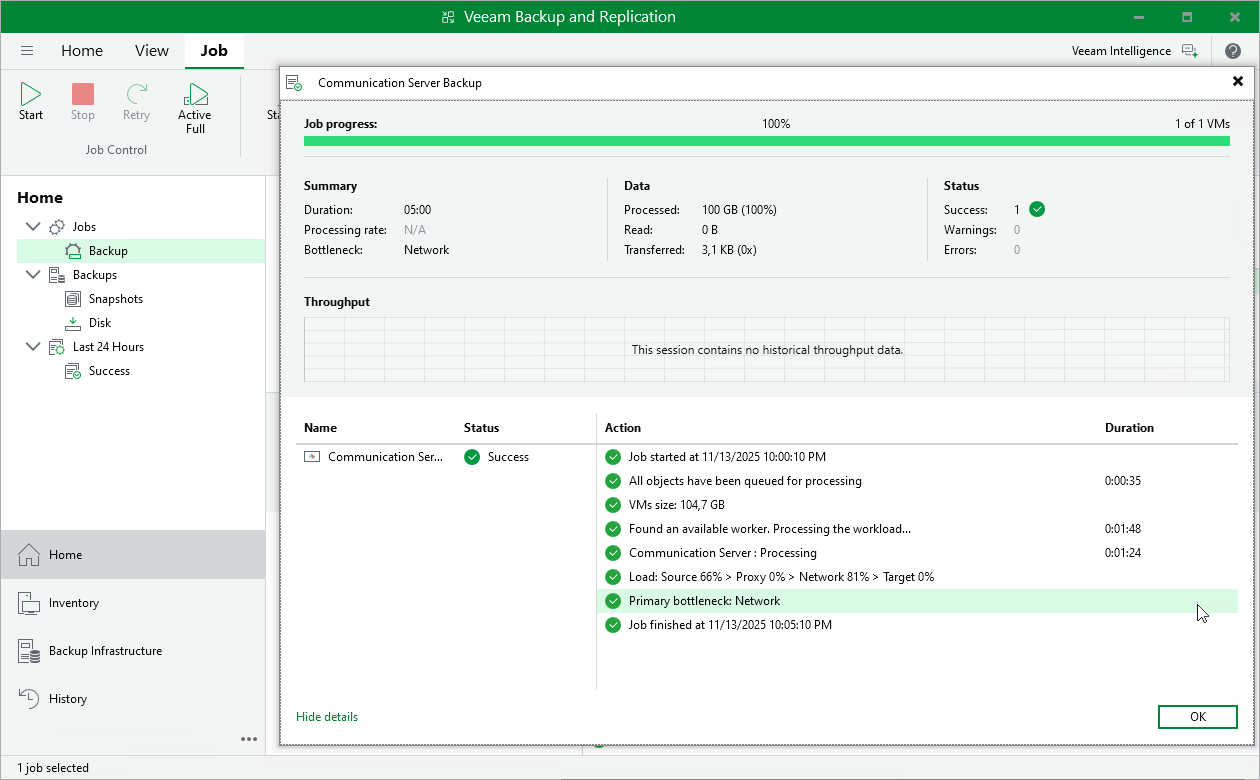Collapse the Jobs tree node
Screen dimensions: 1260x780
[x=32, y=227]
